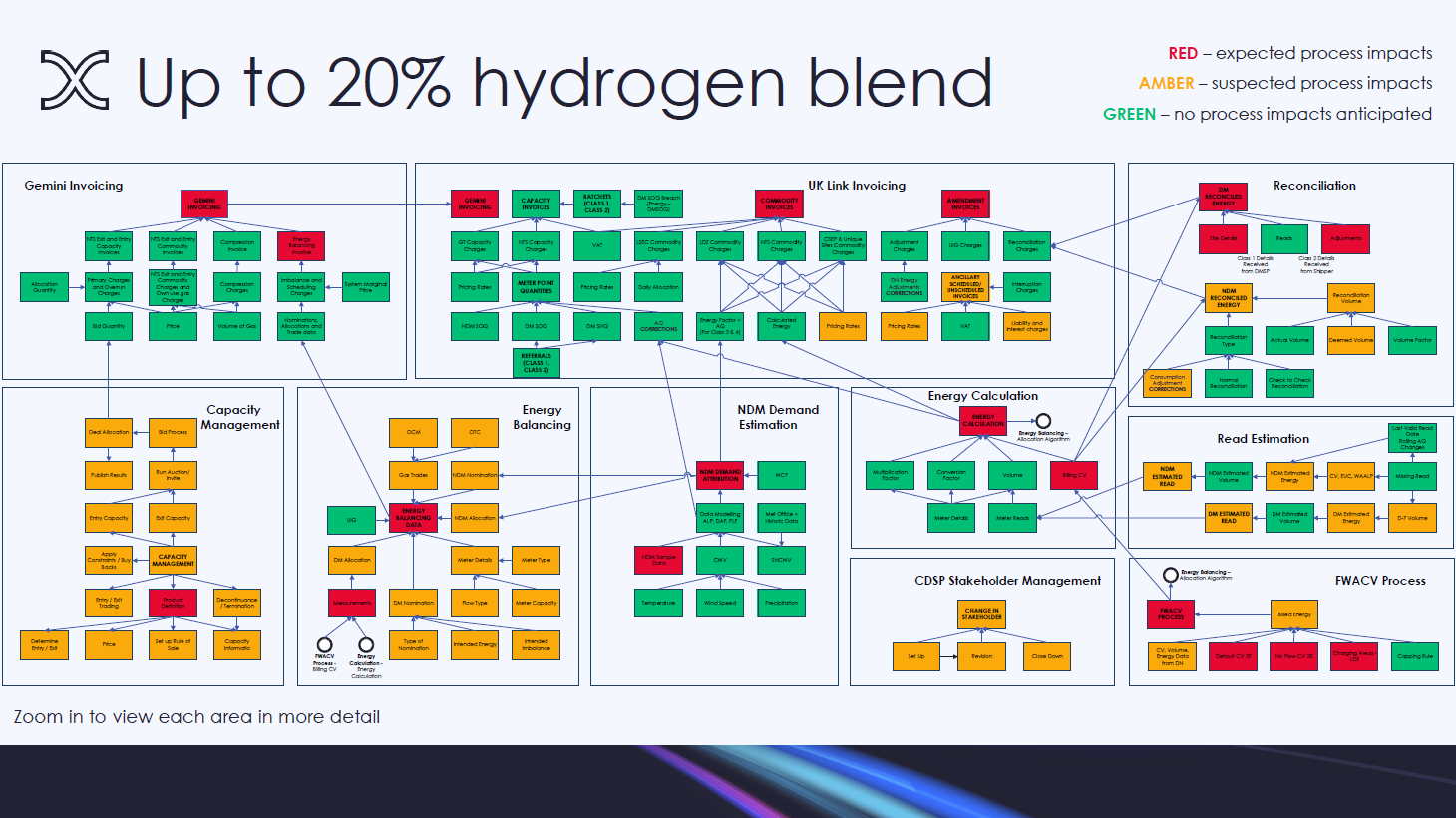Select the DM ESTIMATED READ amber box
Screen dimensions: 1456x818
click(1229, 518)
